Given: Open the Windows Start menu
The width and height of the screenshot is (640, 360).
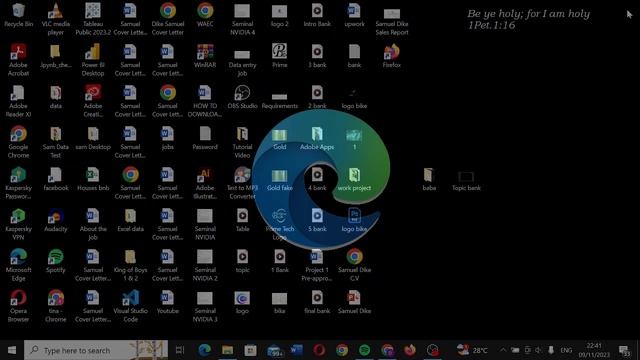Looking at the screenshot, I should 12,350.
